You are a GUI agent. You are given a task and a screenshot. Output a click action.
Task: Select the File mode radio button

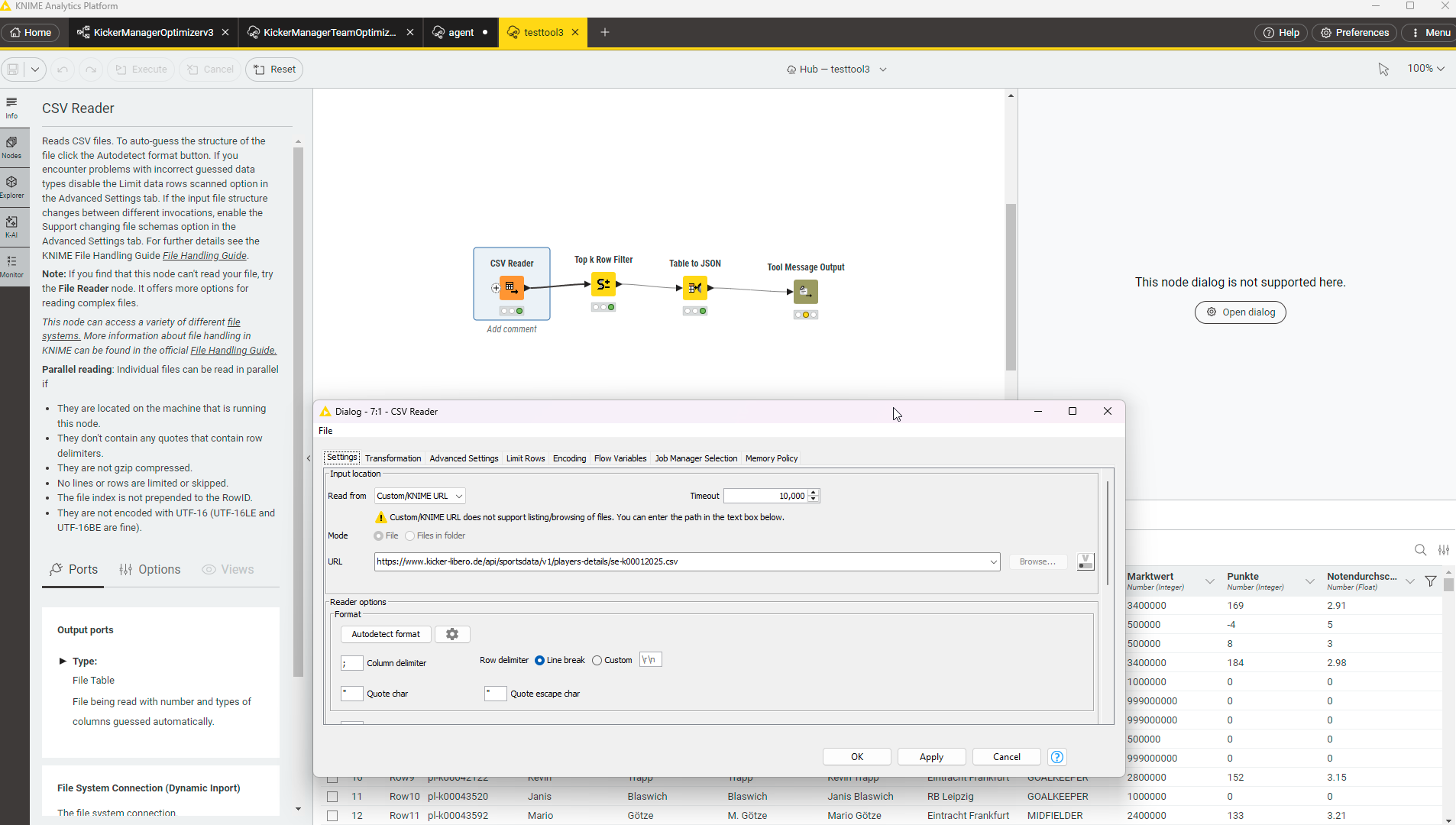tap(378, 536)
